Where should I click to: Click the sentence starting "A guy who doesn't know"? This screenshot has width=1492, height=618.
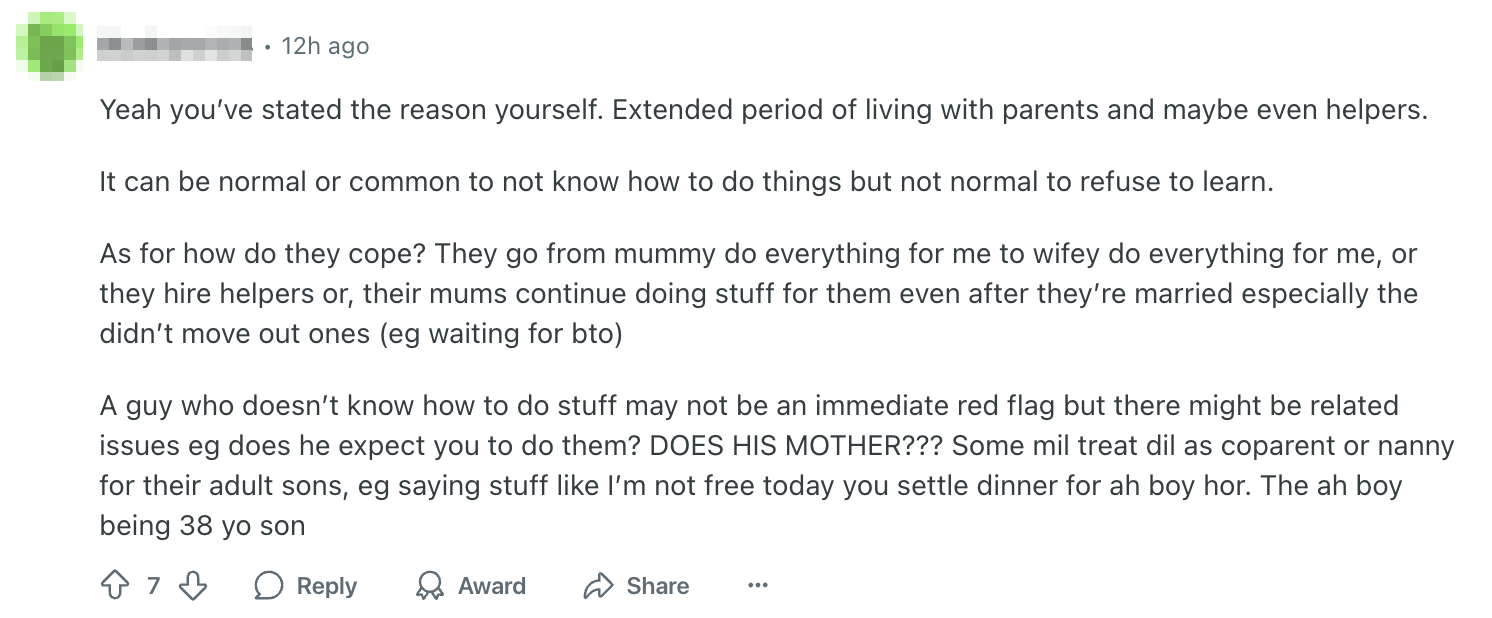coord(748,406)
